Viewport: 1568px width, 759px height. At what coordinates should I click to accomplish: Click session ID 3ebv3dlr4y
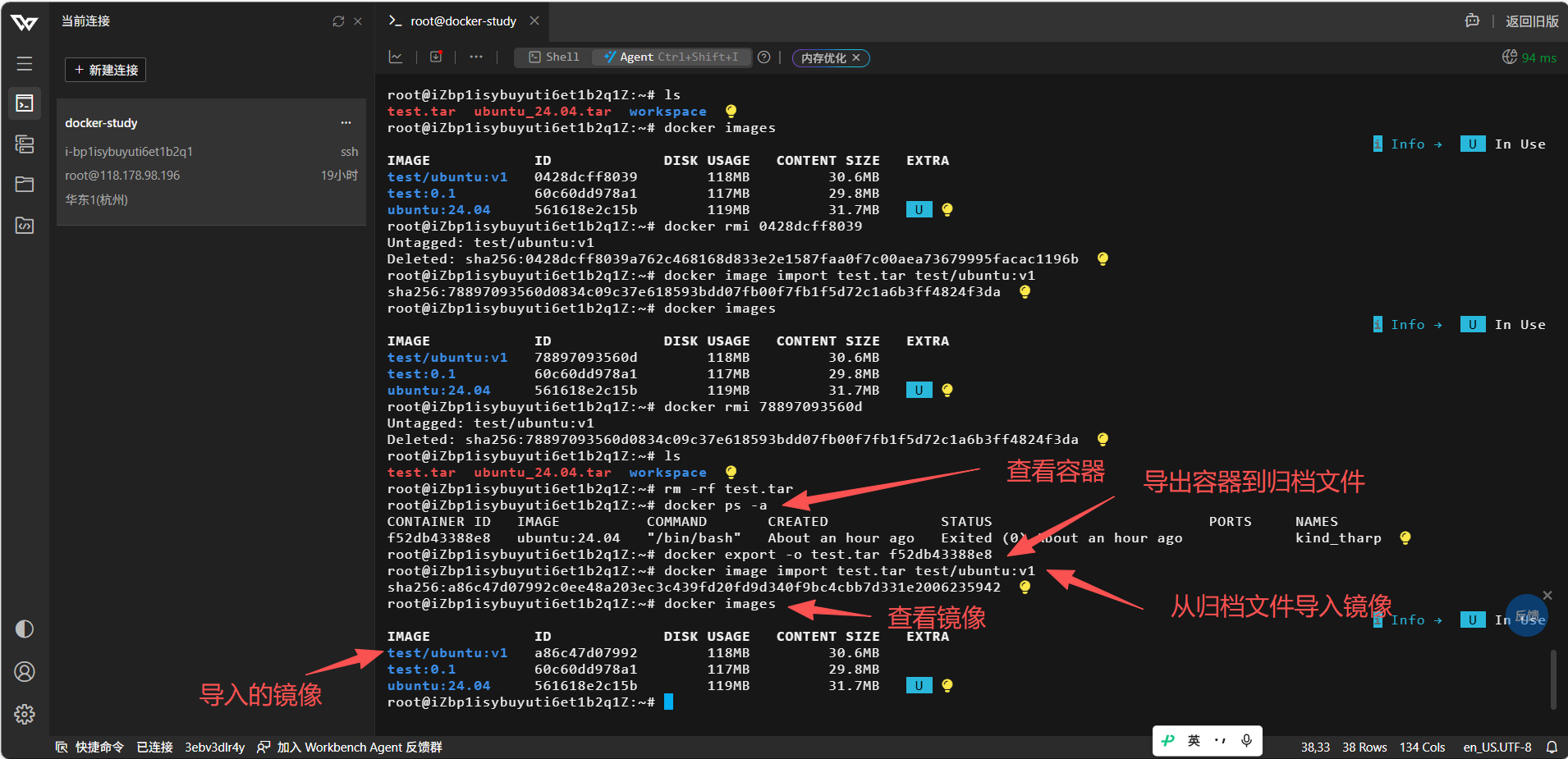point(214,747)
